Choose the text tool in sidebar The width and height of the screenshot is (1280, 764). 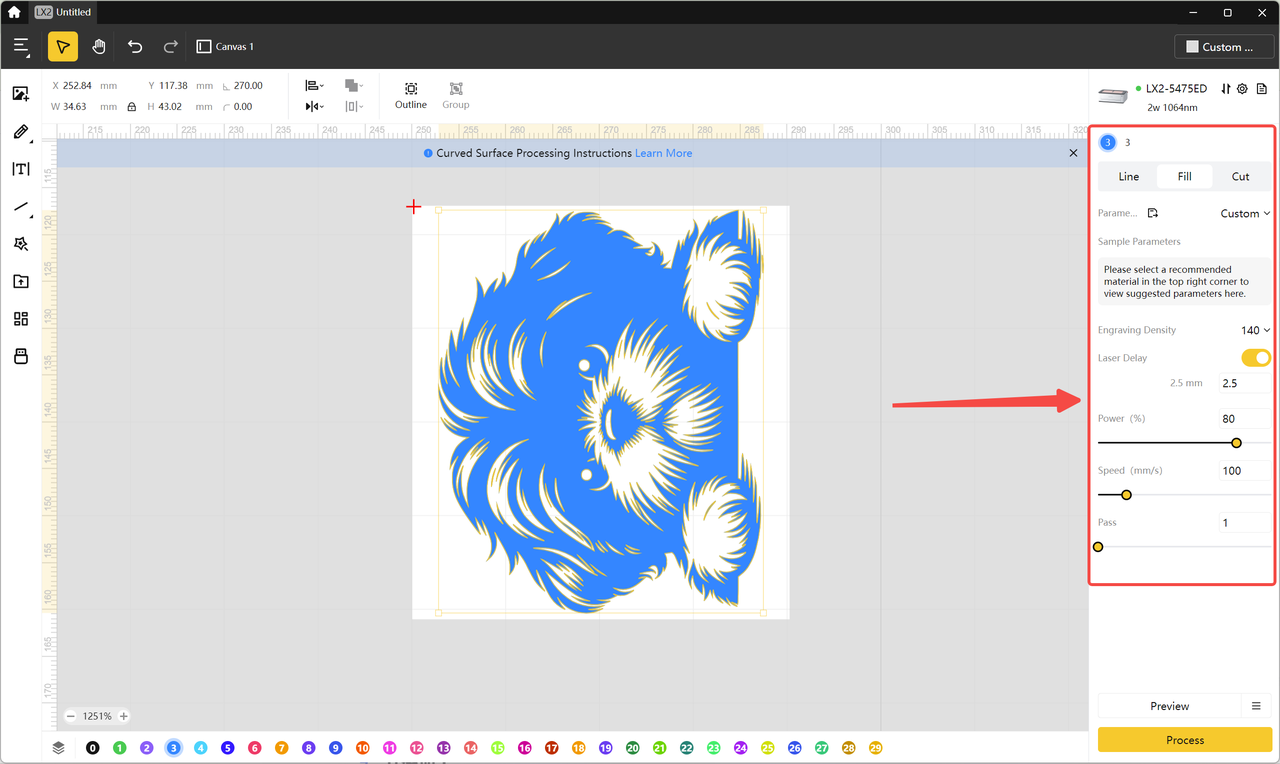tap(20, 169)
